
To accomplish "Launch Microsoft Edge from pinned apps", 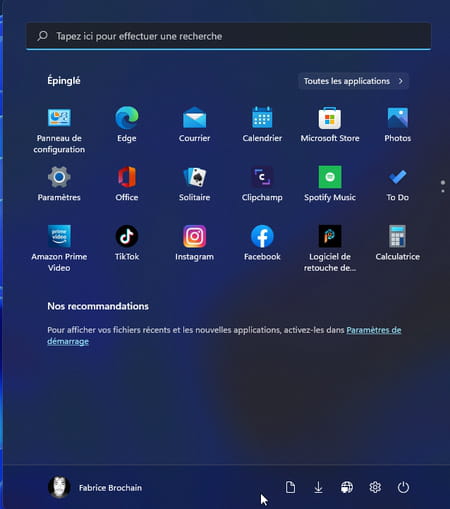I will coord(127,124).
